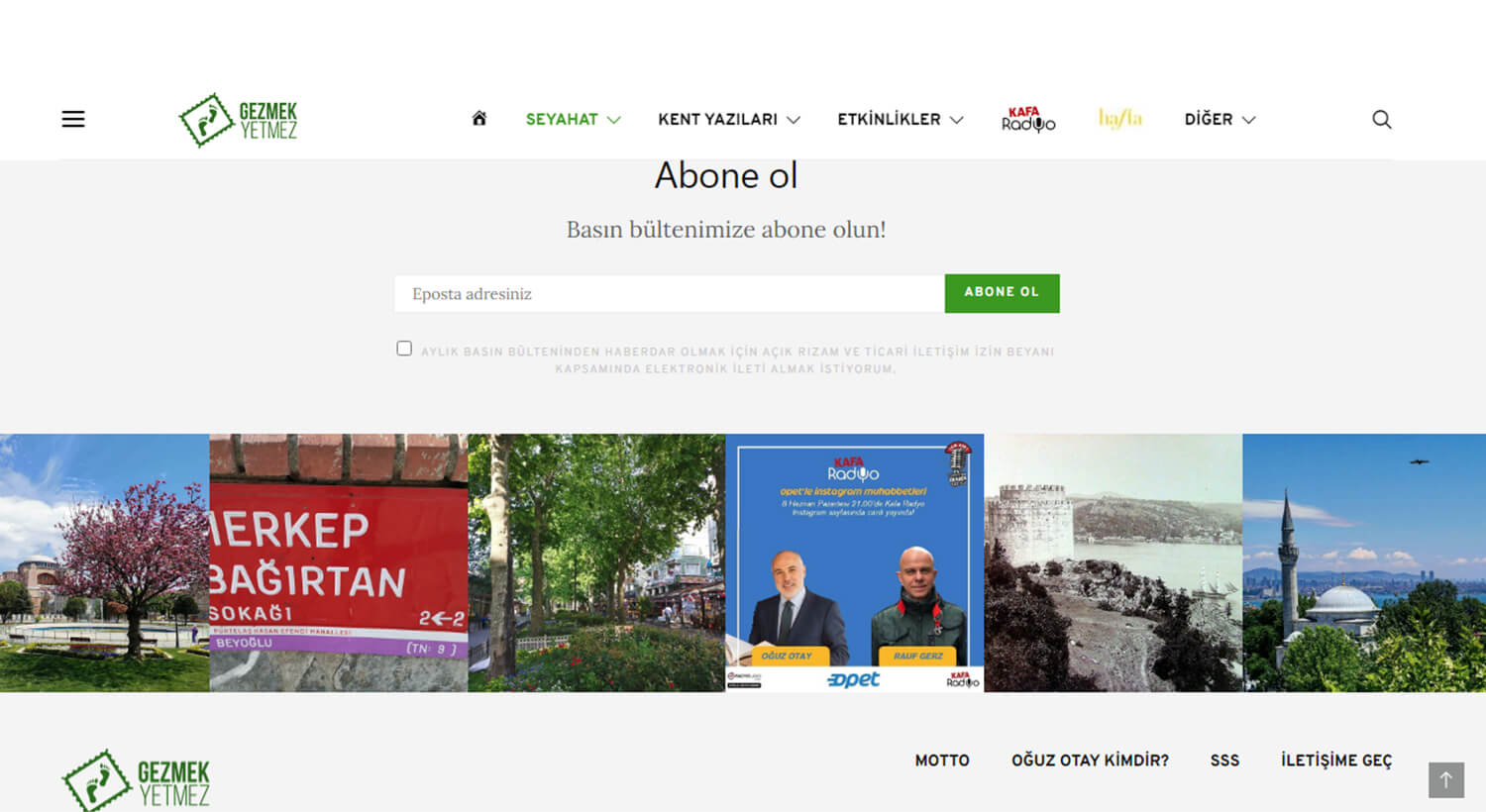Click the back-to-top arrow button
The width and height of the screenshot is (1486, 812).
coord(1446,780)
